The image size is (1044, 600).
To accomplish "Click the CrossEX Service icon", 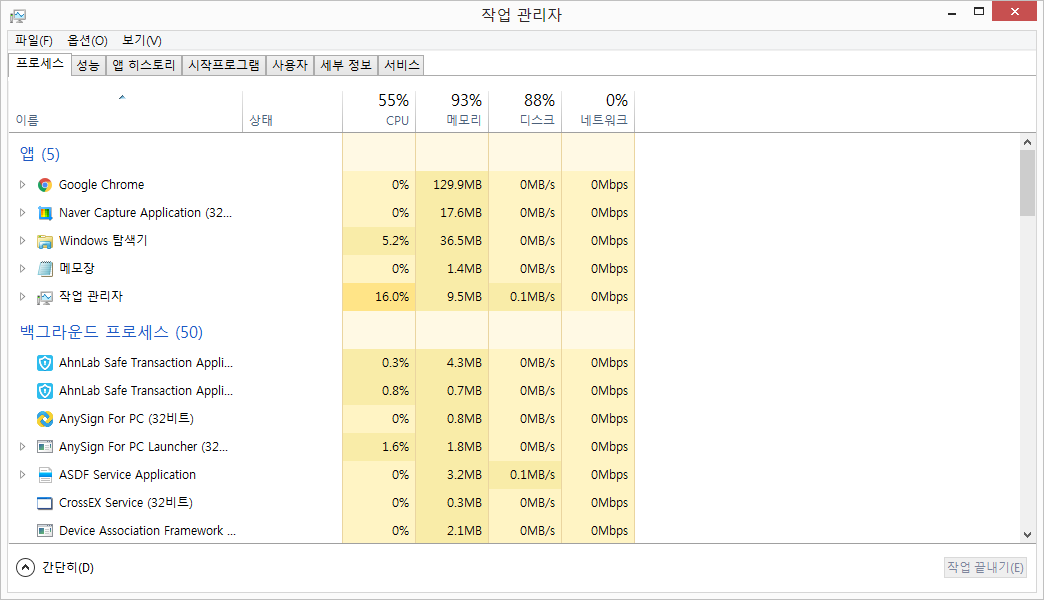I will [x=45, y=503].
